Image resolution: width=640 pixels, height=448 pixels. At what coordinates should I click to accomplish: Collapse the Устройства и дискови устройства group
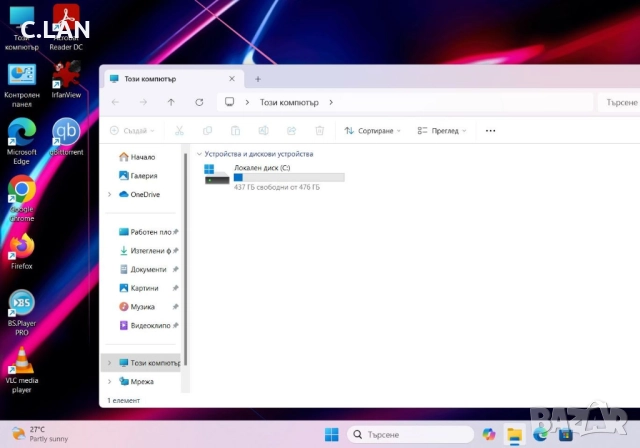(x=199, y=154)
